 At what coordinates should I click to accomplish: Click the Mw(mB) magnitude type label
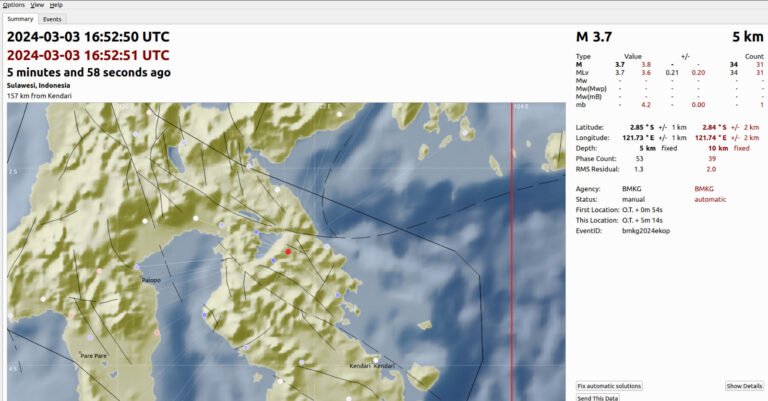pyautogui.click(x=589, y=97)
